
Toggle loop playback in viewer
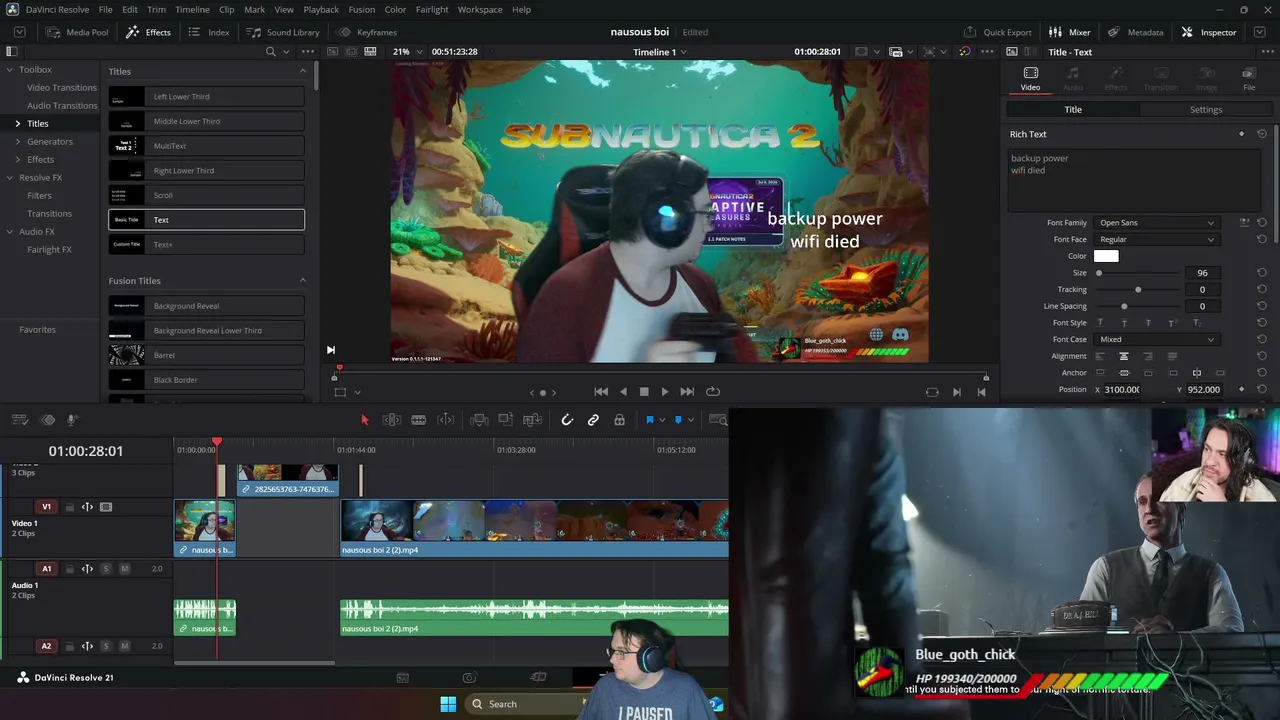pyautogui.click(x=713, y=392)
